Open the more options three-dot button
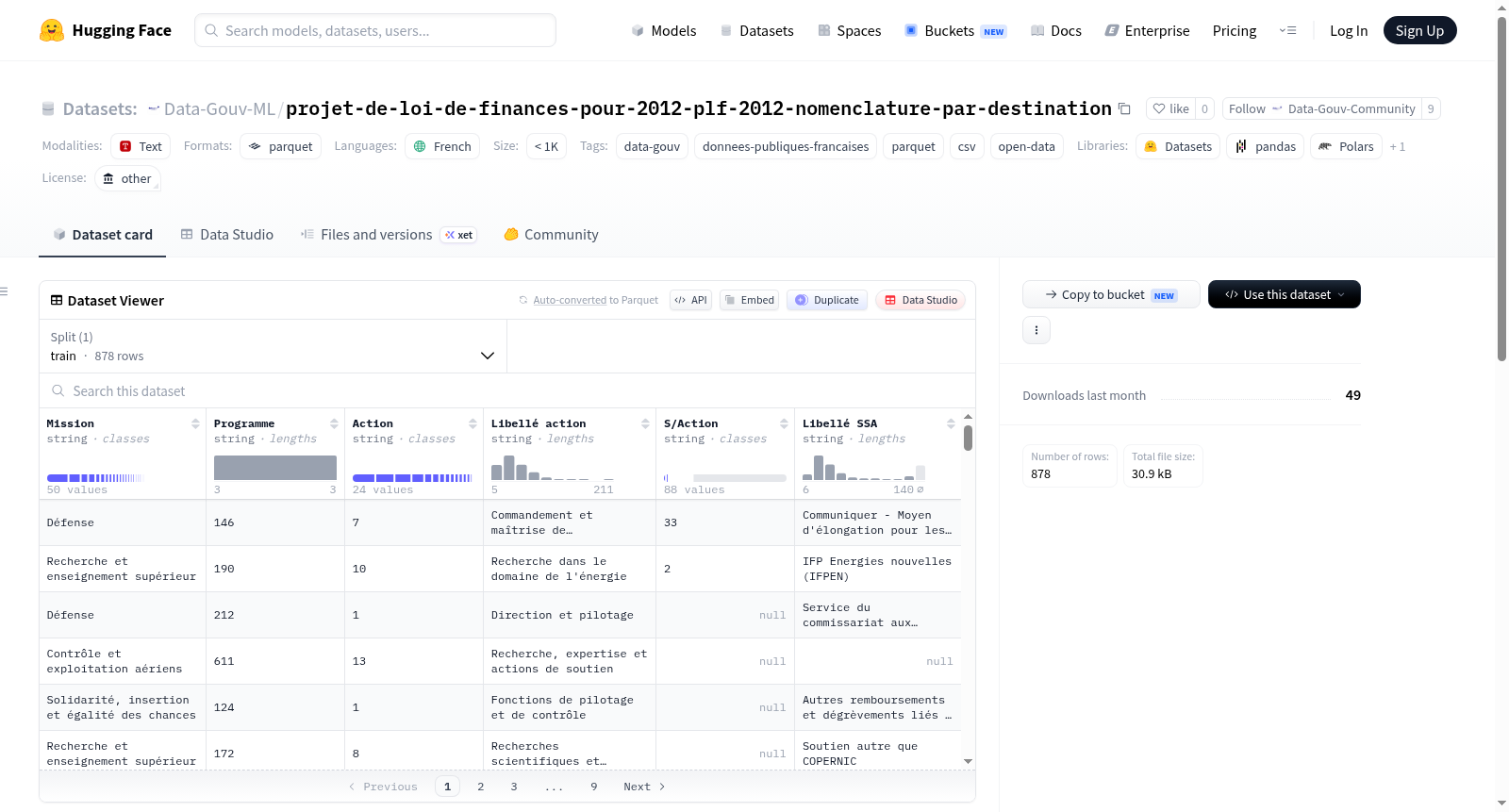This screenshot has width=1509, height=812. click(x=1036, y=330)
